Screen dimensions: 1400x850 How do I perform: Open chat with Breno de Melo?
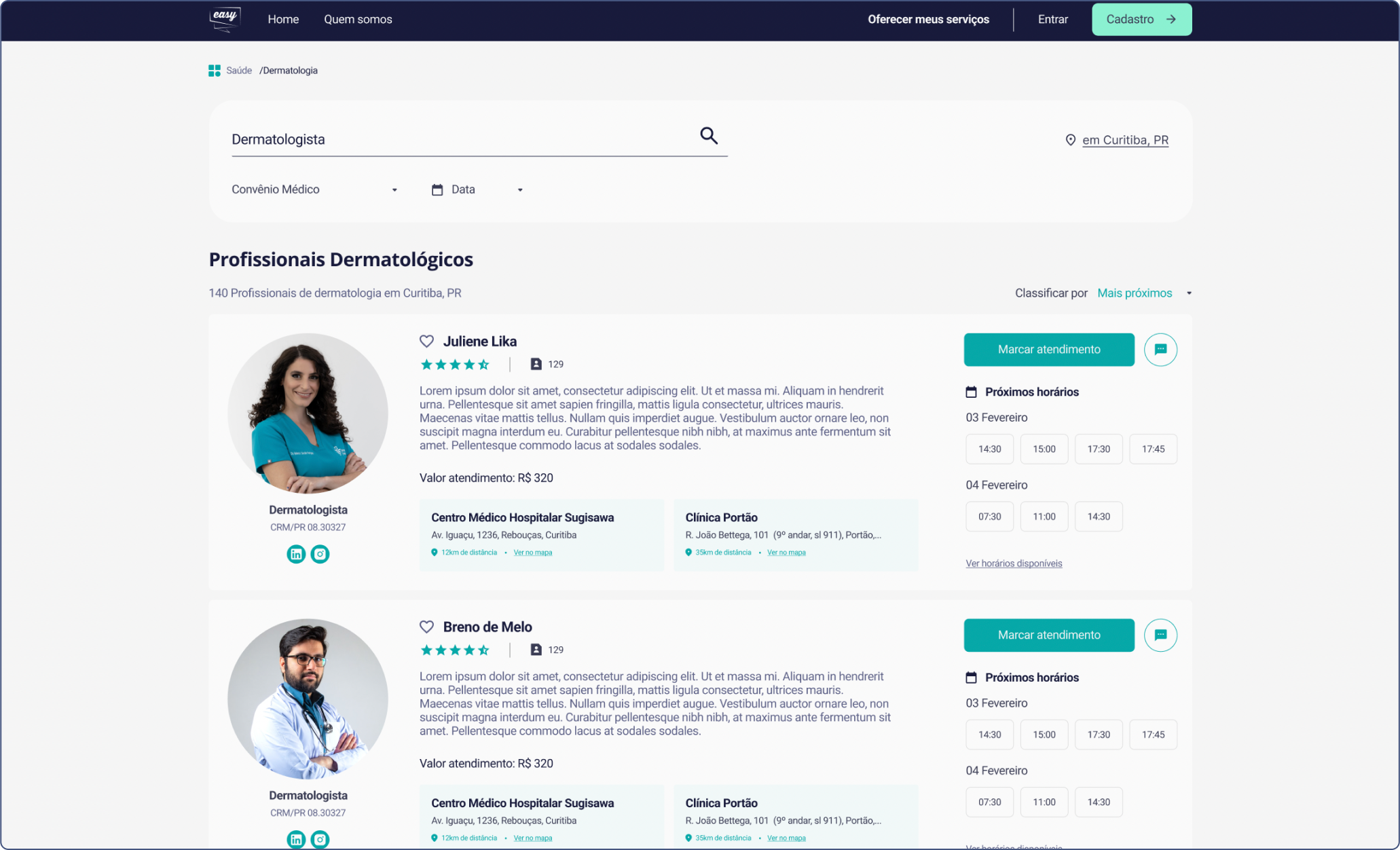coord(1160,635)
